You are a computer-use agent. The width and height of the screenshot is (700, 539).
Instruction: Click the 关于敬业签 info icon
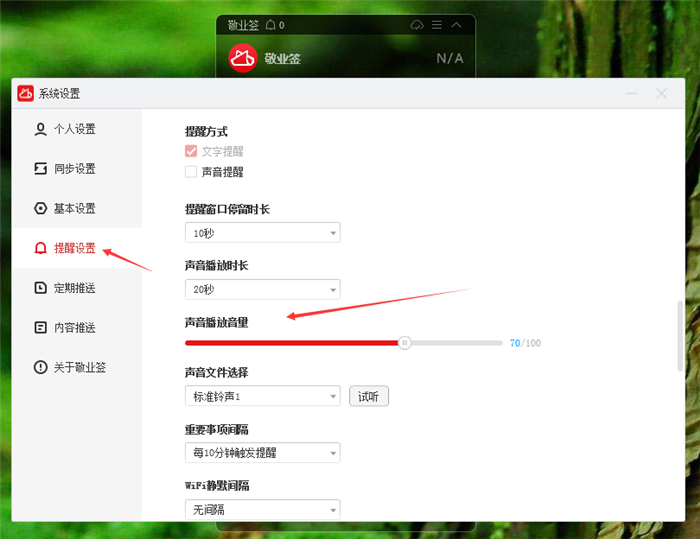(x=41, y=368)
